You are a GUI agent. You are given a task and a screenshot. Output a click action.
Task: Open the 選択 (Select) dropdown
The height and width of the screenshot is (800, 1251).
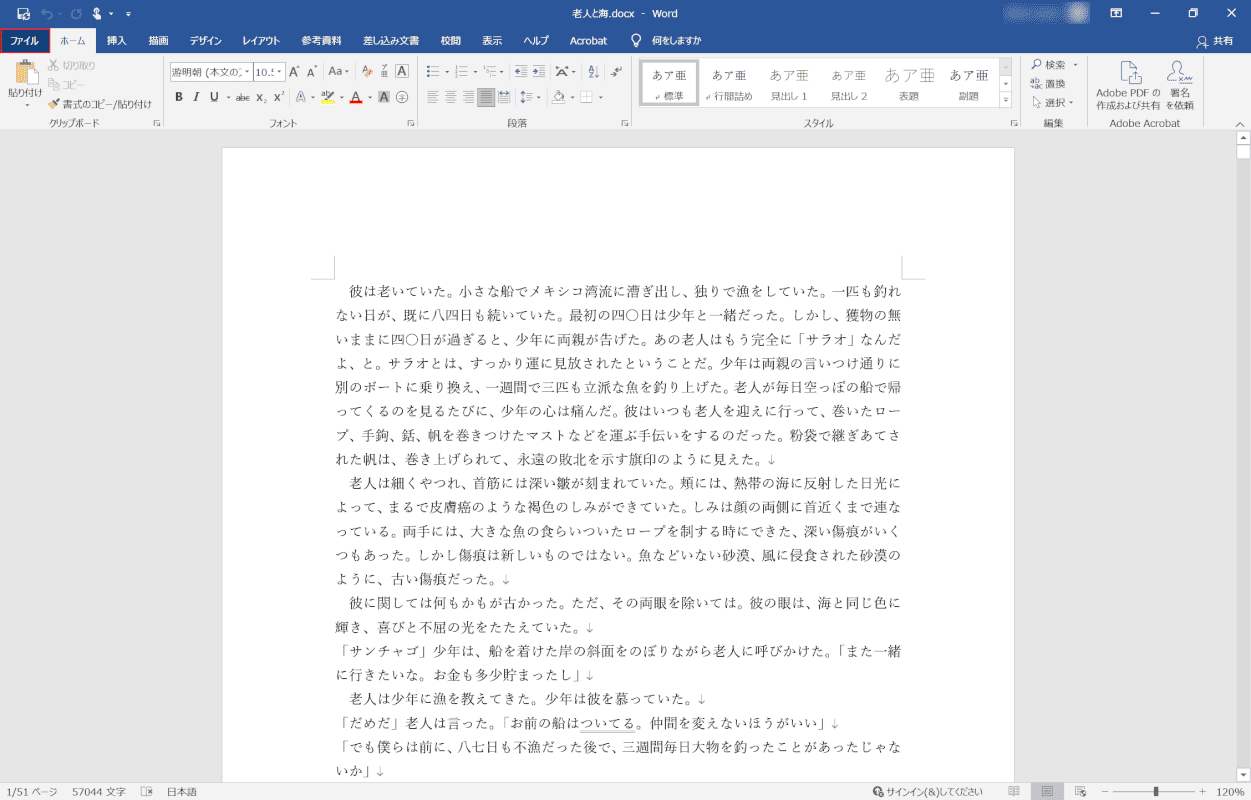point(1052,102)
